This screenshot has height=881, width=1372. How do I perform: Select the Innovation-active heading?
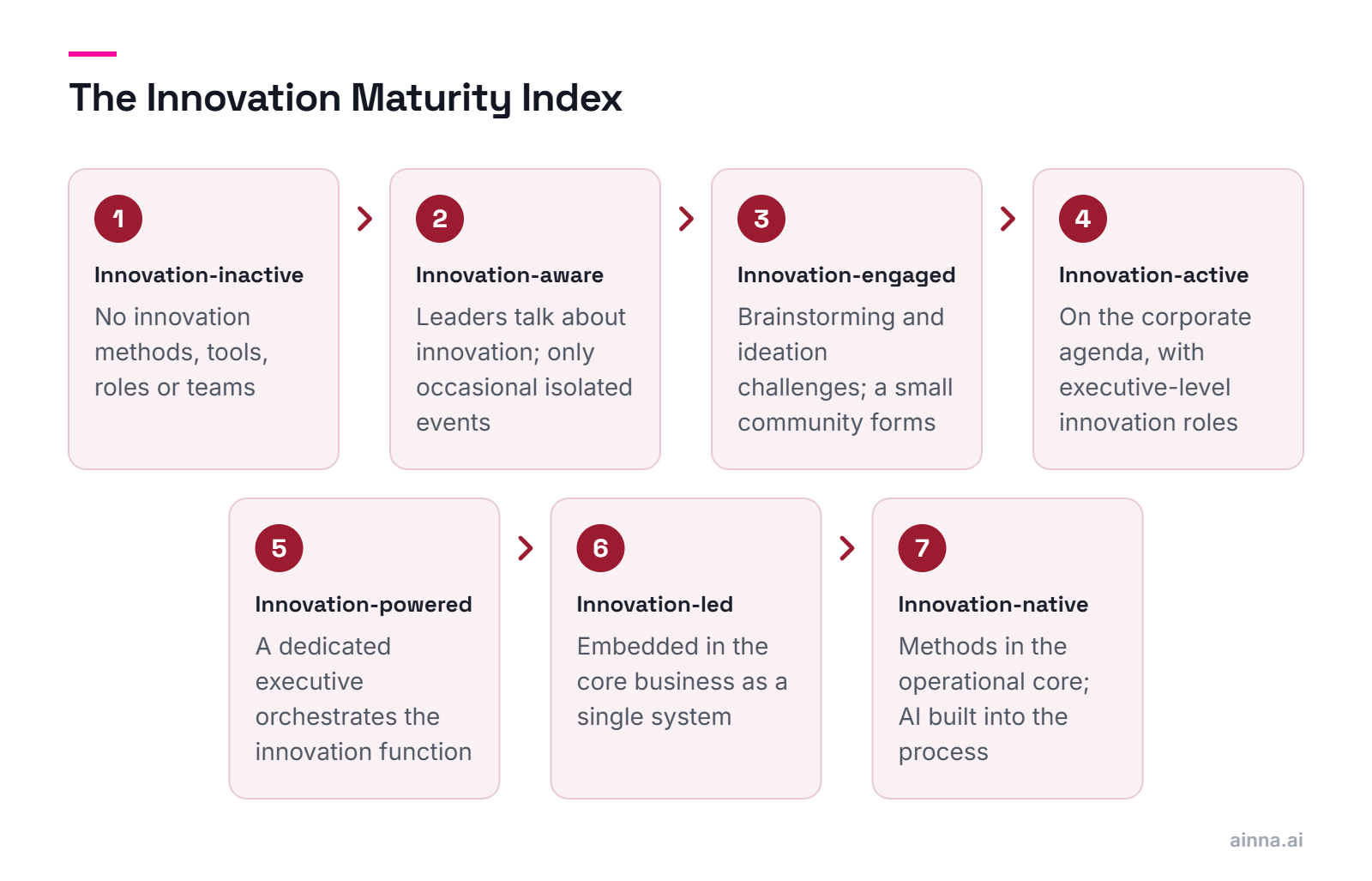tap(1153, 275)
